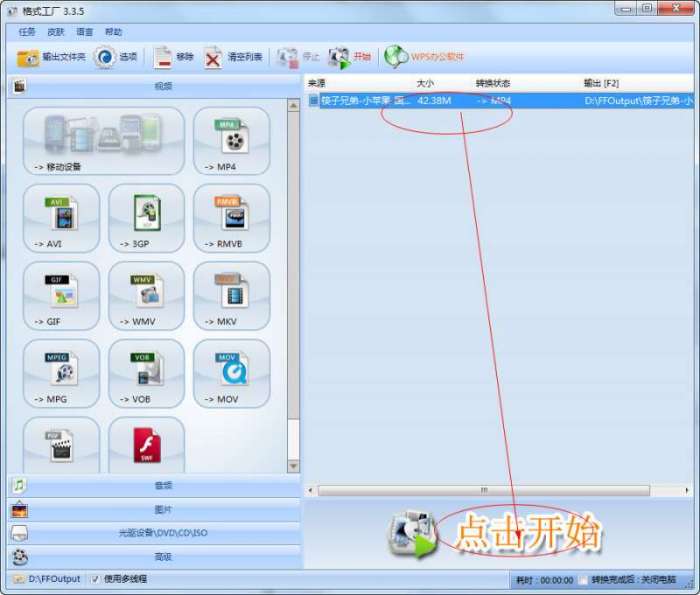Click the task list horizontal scrollbar
This screenshot has height=595, width=700.
click(x=484, y=491)
